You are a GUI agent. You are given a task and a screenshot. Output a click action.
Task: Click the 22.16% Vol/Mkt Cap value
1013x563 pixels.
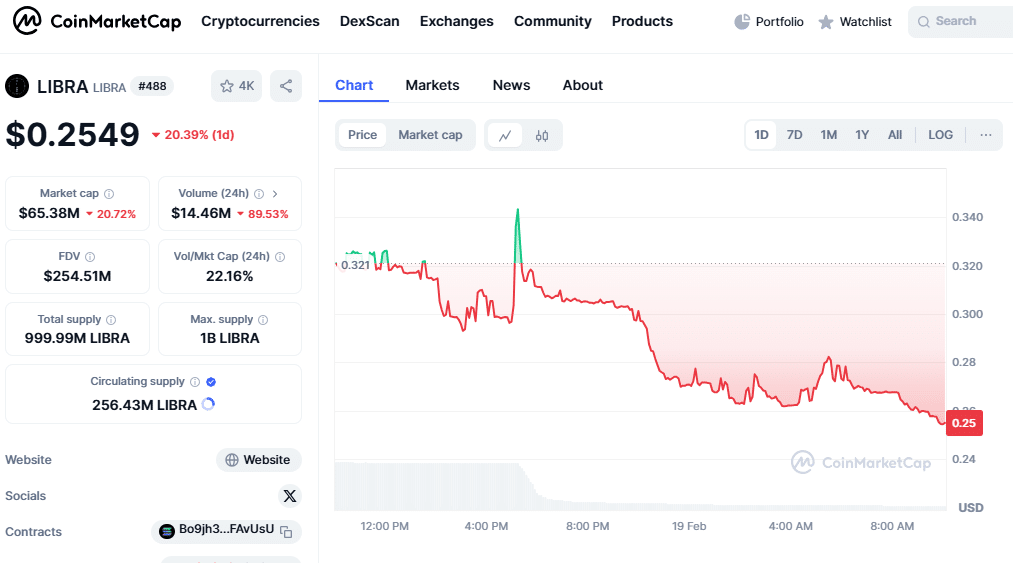229,276
